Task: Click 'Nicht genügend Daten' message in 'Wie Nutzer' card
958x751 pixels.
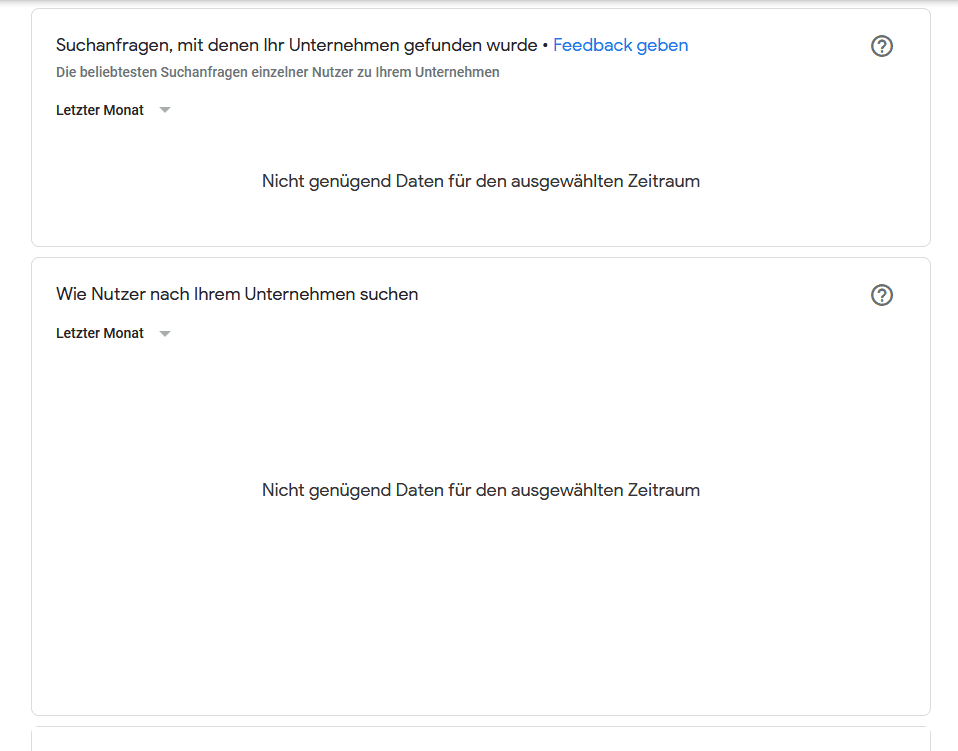Action: (480, 490)
